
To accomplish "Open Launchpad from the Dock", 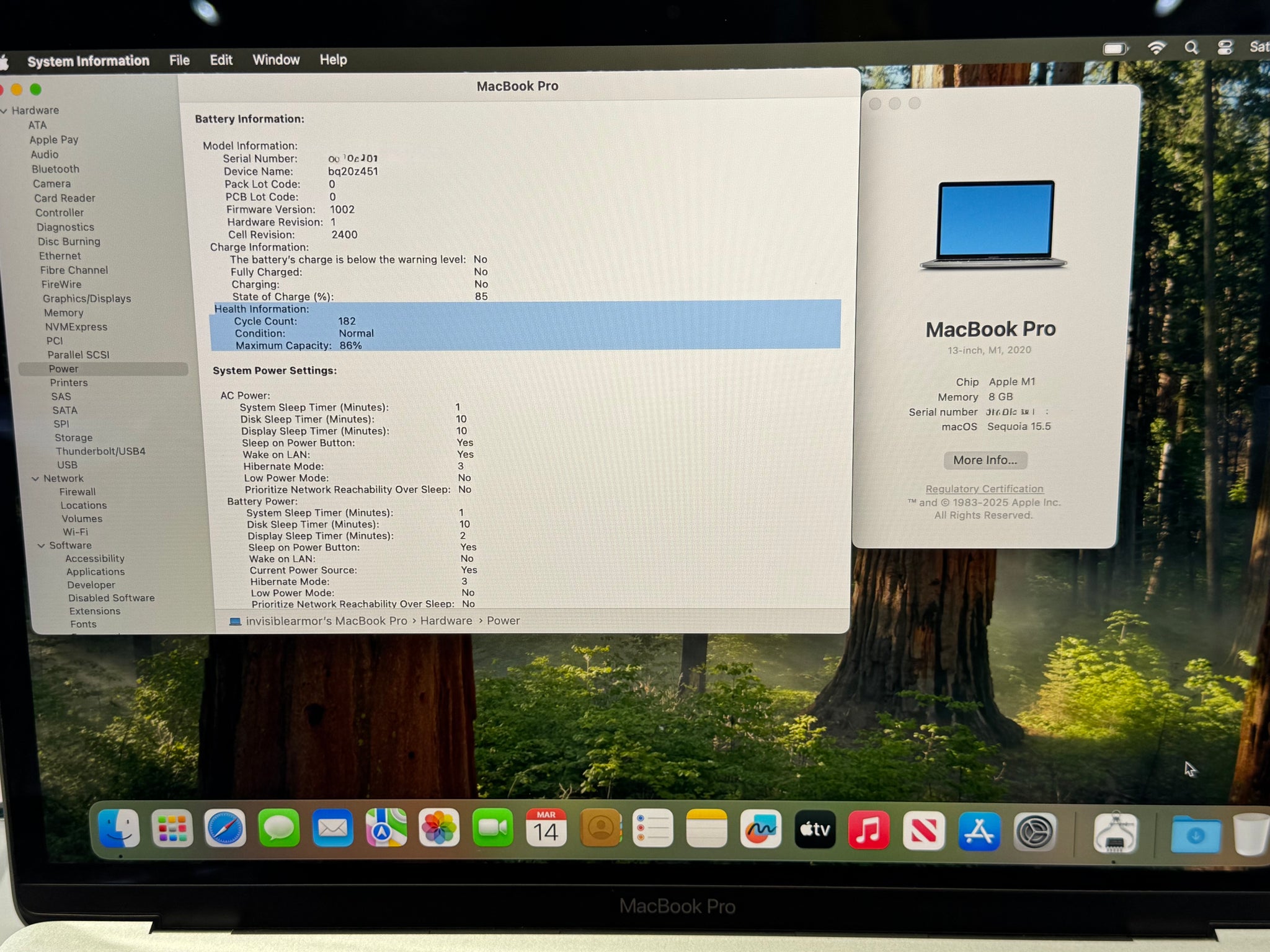I will tap(172, 829).
